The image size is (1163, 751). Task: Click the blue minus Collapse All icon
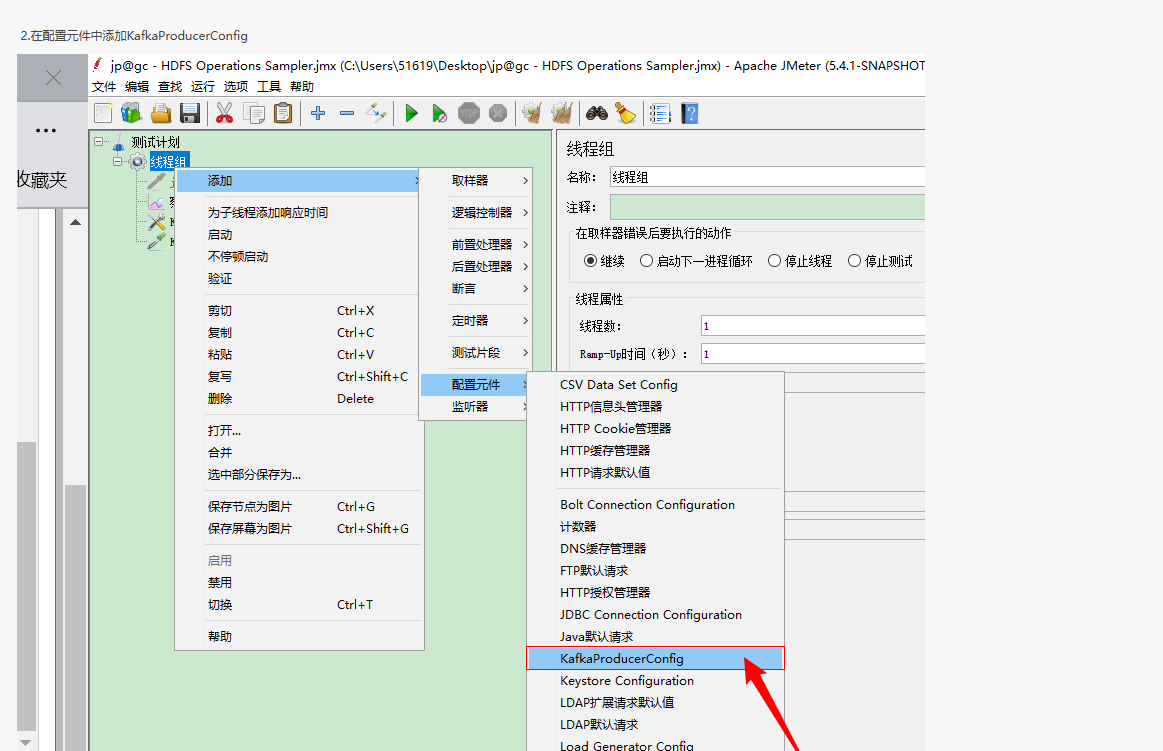[346, 113]
